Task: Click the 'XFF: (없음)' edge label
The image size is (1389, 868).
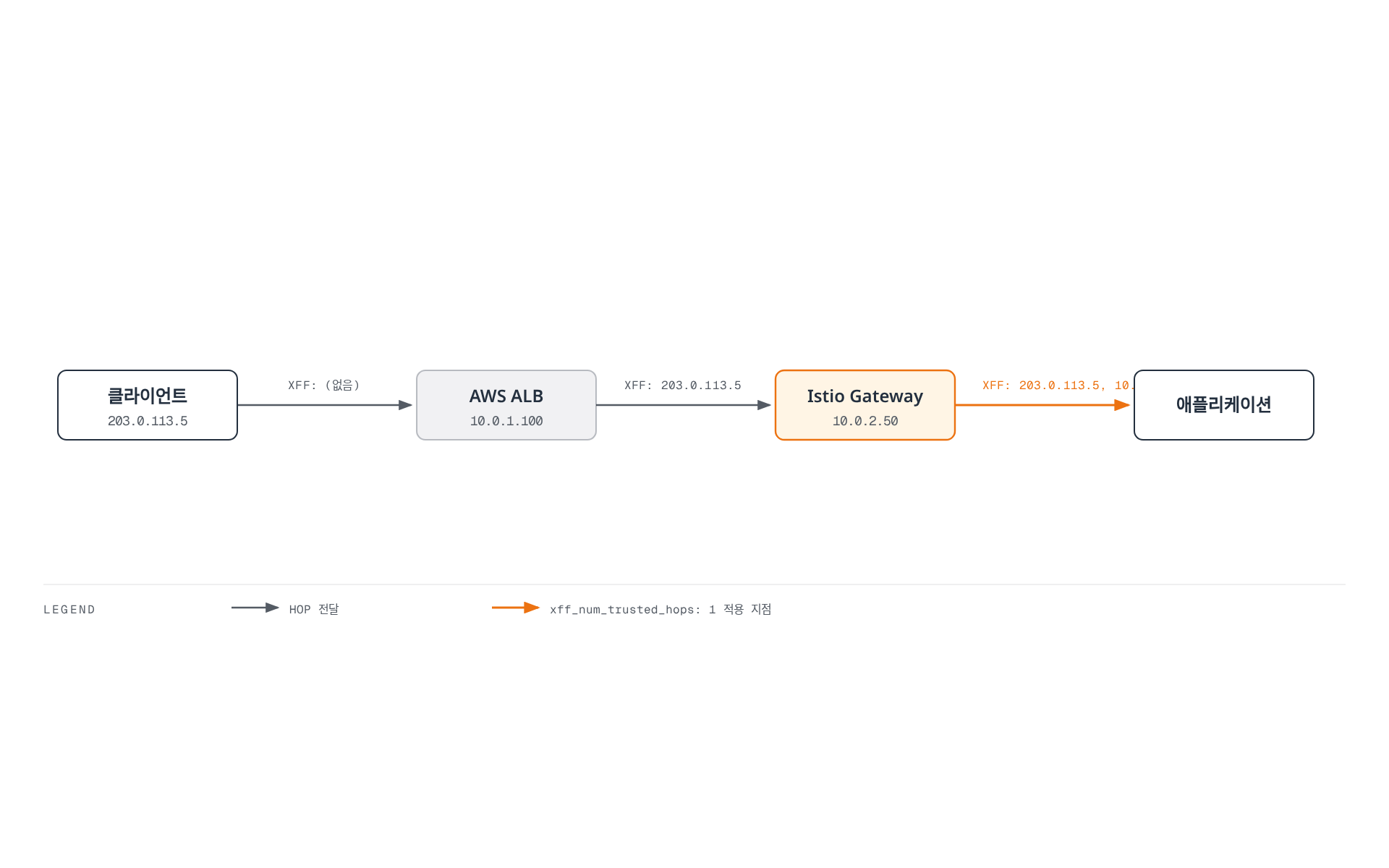Action: (x=324, y=385)
